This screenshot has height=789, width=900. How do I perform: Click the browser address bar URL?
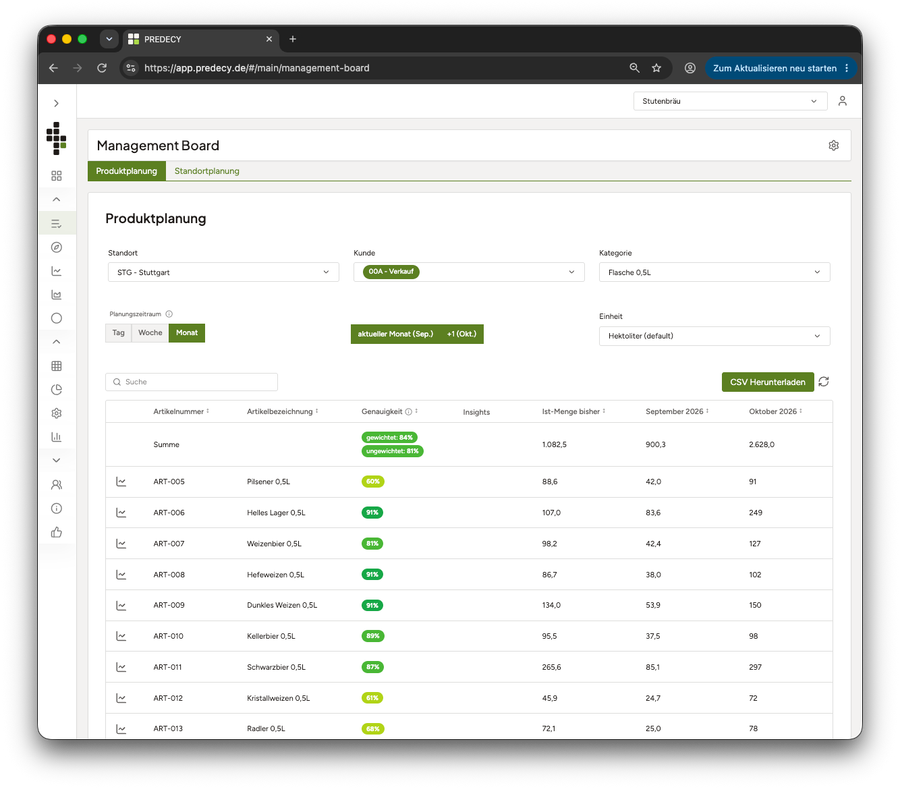pos(257,68)
